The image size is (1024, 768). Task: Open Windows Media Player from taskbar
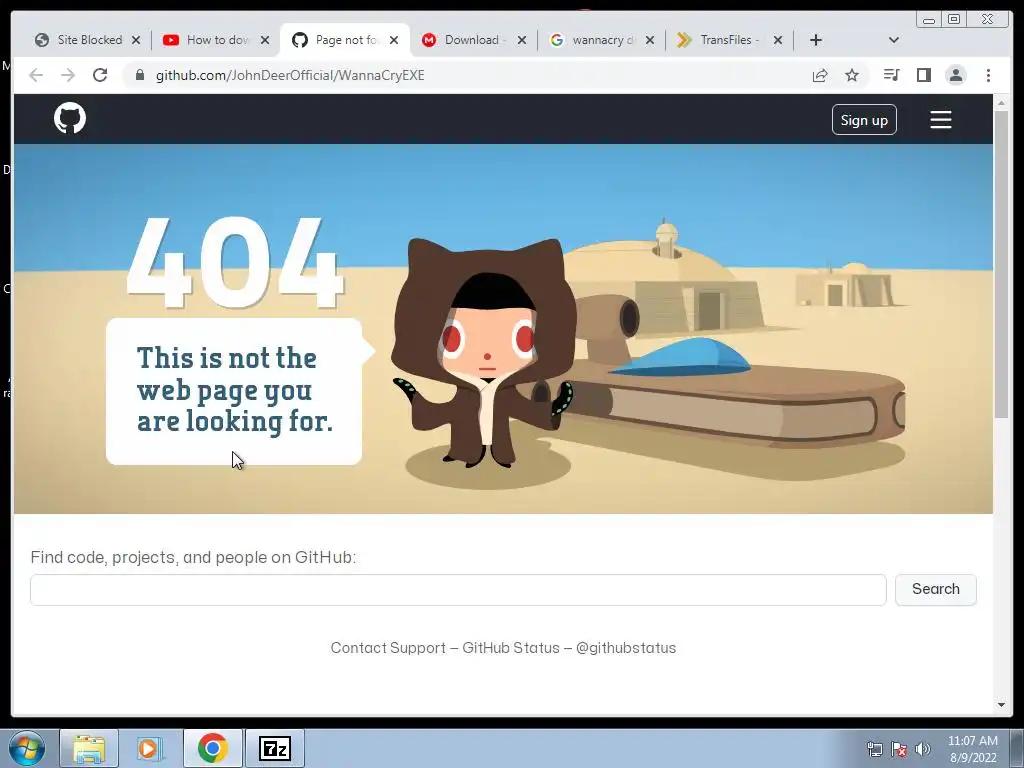pos(150,748)
